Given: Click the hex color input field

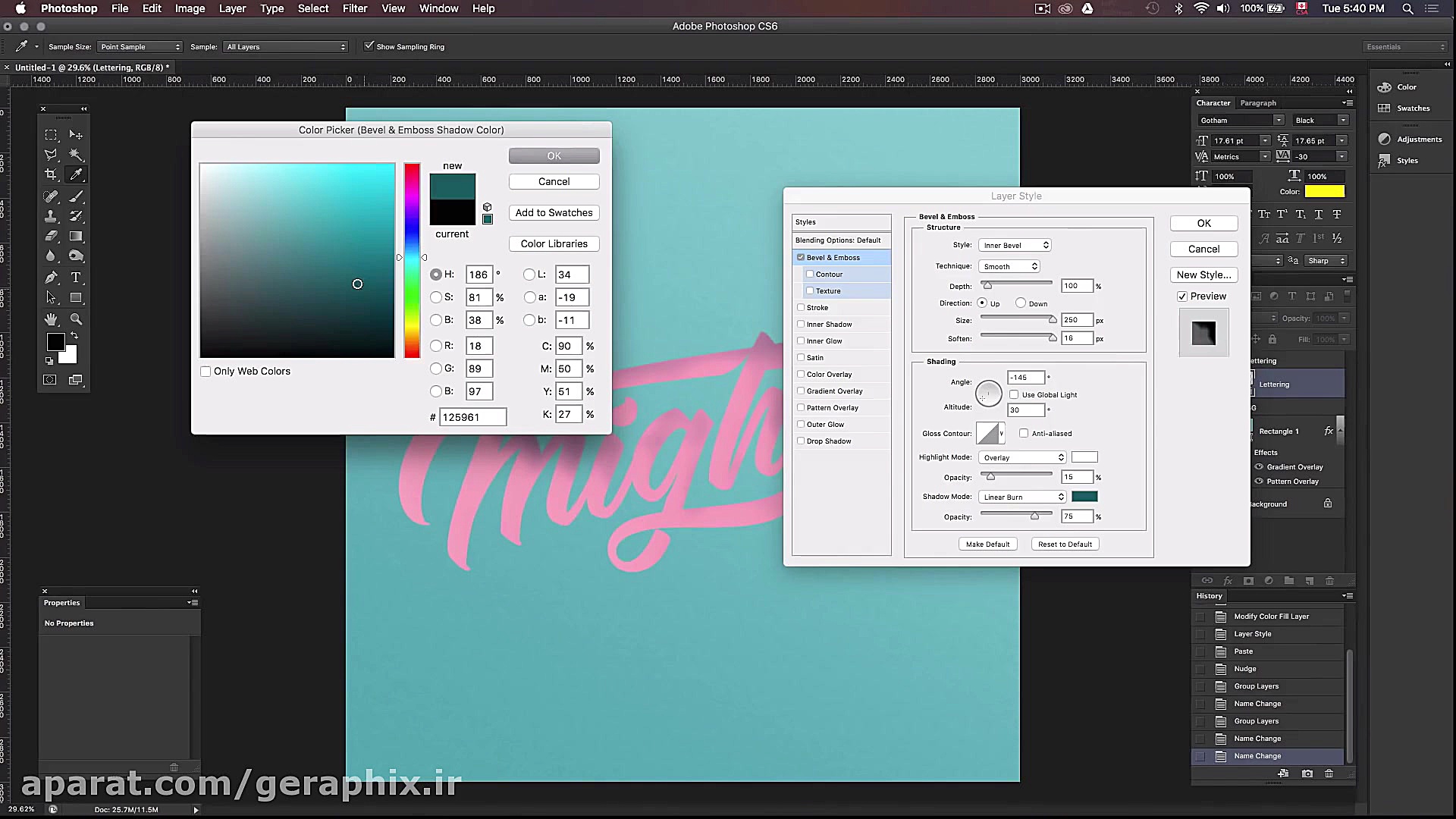Looking at the screenshot, I should click(472, 418).
